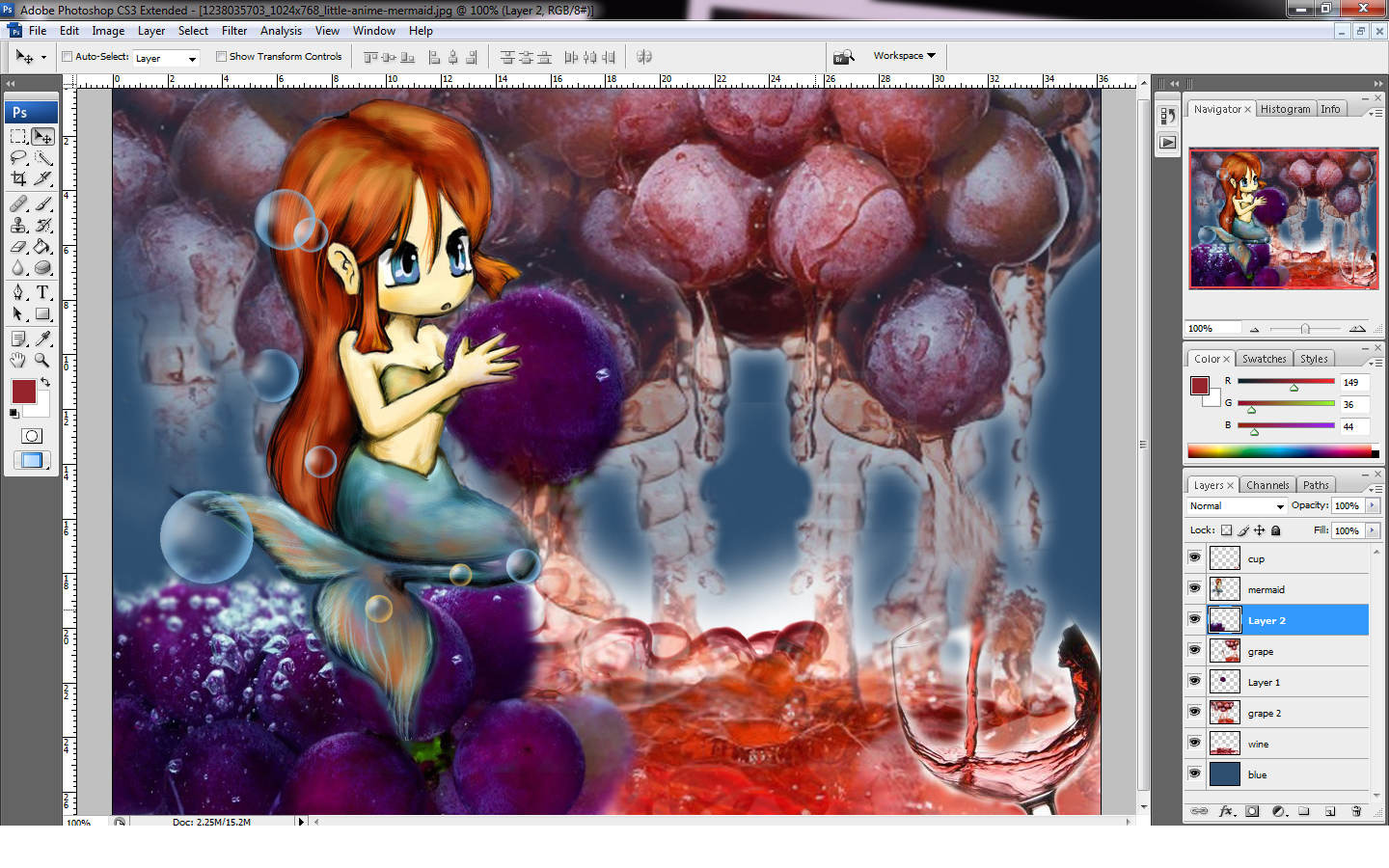Viewport: 1389px width, 868px height.
Task: Switch to the Channels tab
Action: tap(1266, 485)
